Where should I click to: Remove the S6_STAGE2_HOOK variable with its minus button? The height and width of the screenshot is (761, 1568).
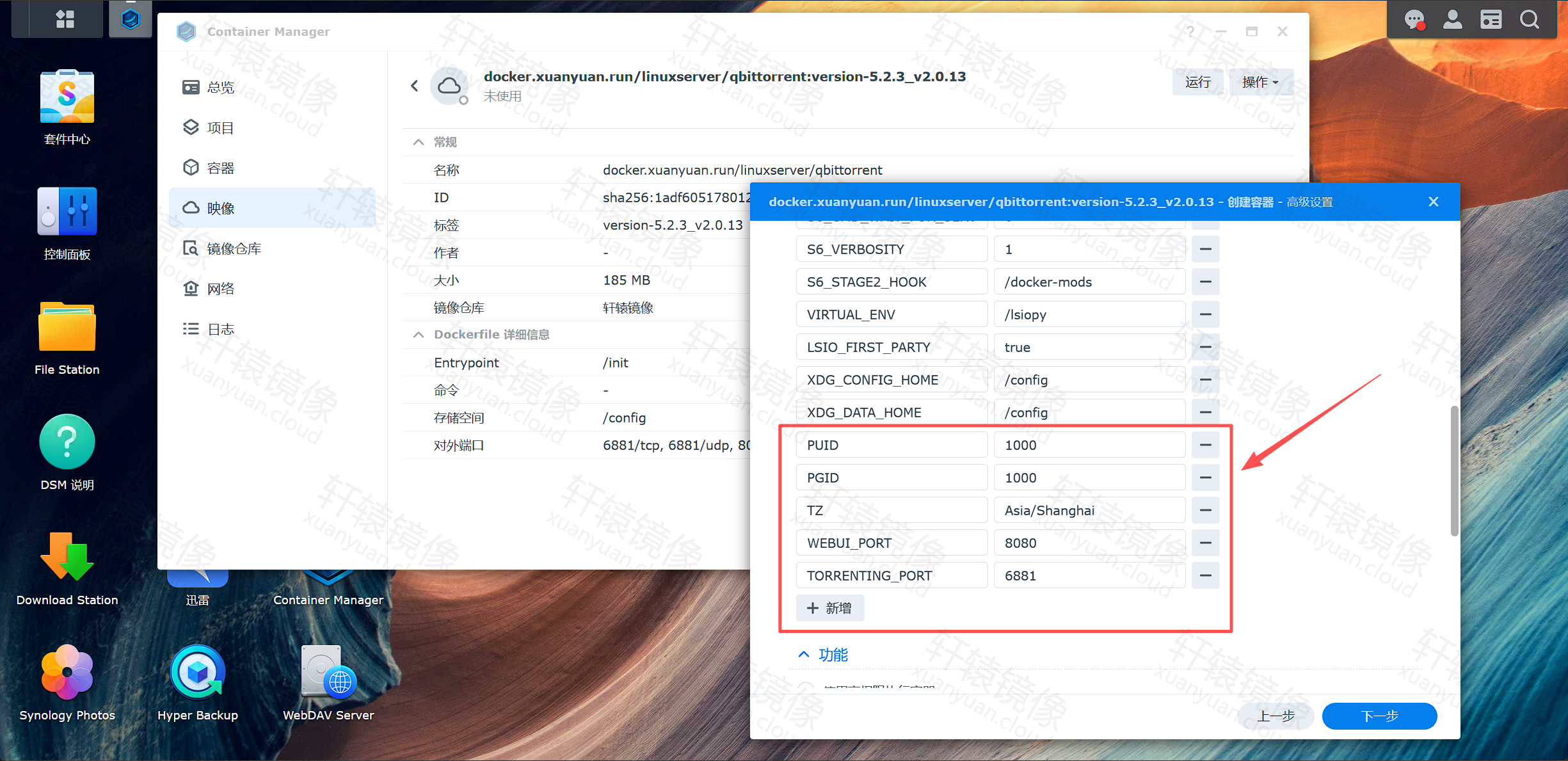[1205, 282]
